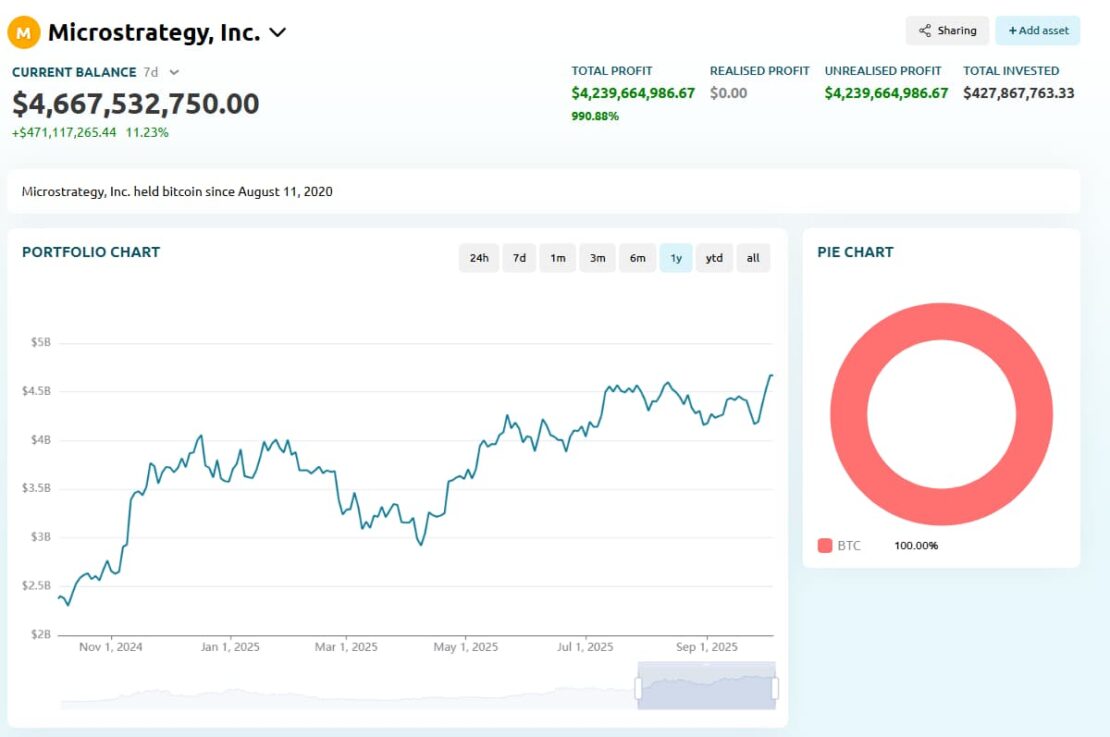Click the BTC label in pie legend
The width and height of the screenshot is (1110, 737).
[849, 546]
